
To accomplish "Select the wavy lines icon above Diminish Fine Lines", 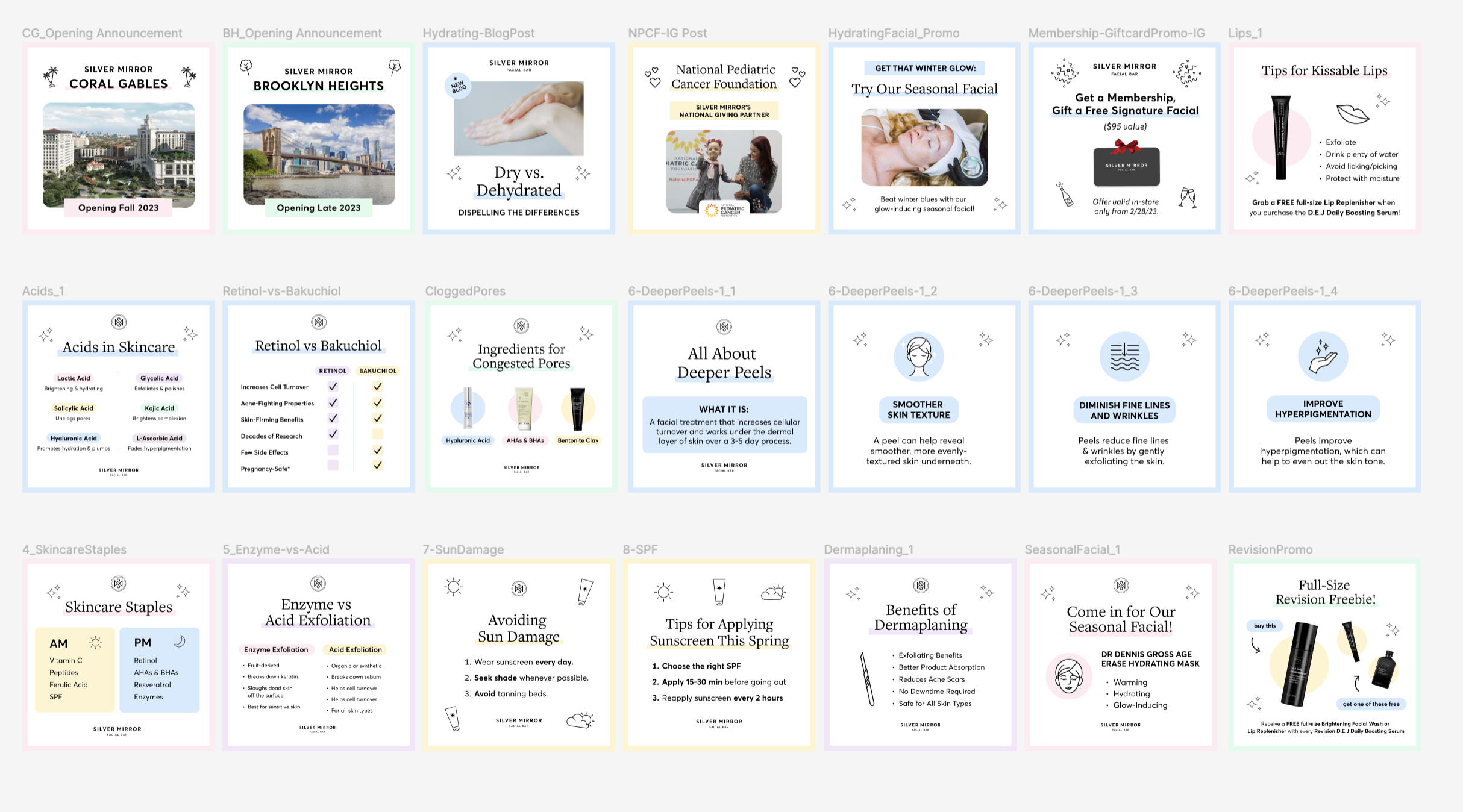I will [x=1124, y=356].
